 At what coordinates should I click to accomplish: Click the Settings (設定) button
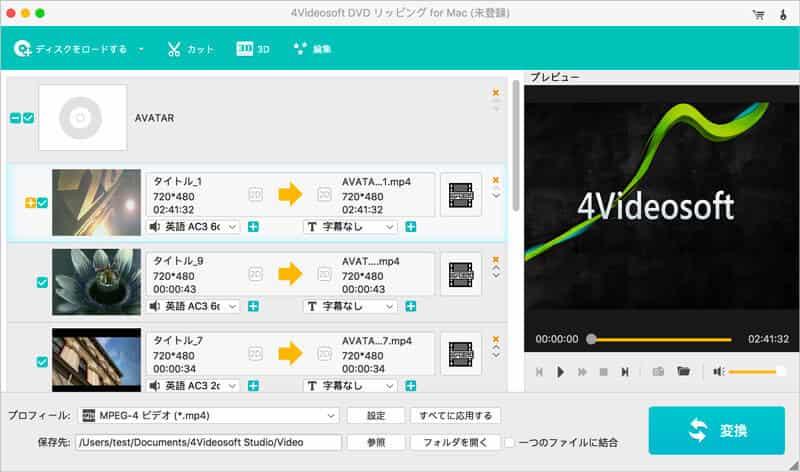376,416
